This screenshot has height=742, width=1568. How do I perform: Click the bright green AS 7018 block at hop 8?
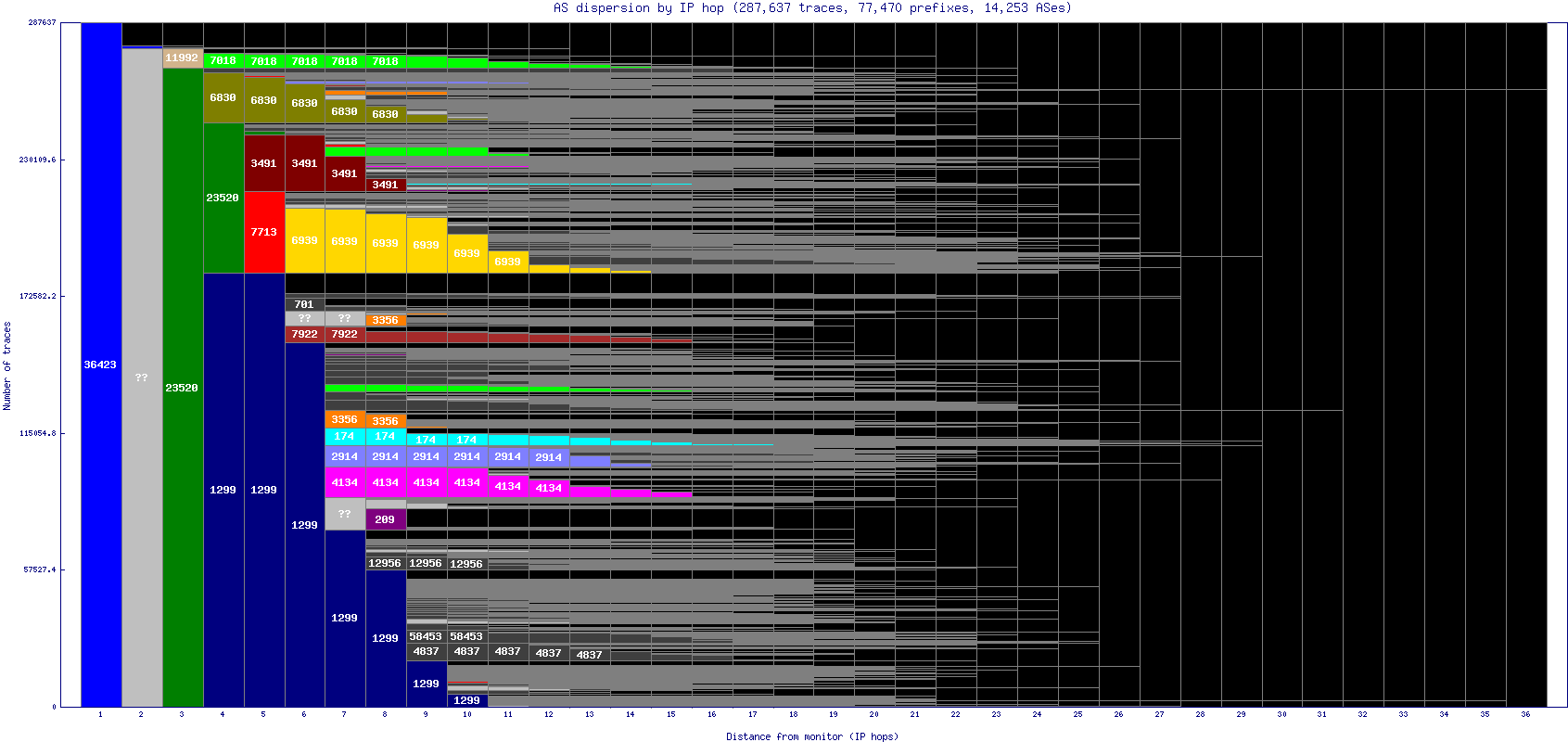(386, 62)
